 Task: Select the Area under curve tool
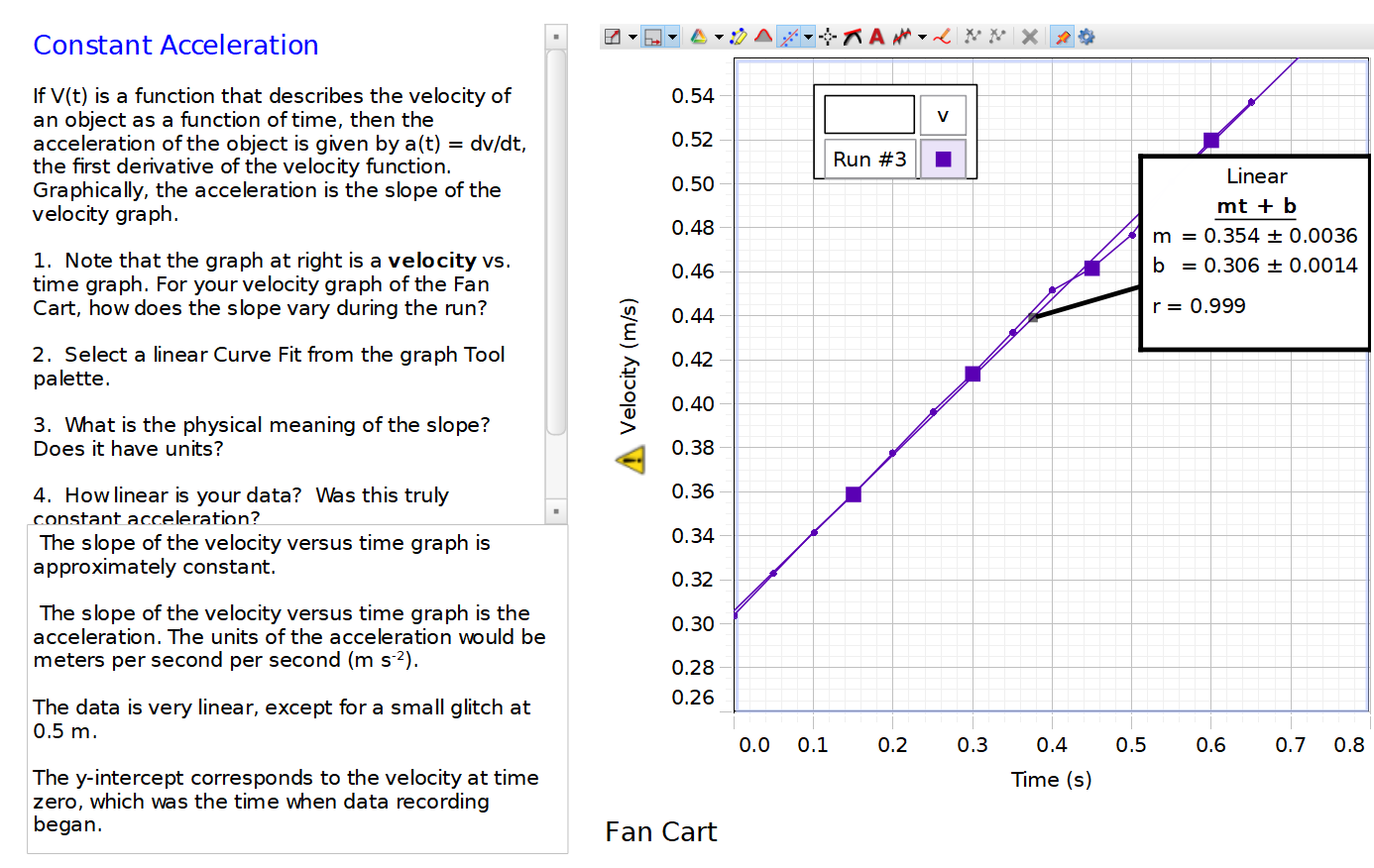tap(762, 37)
